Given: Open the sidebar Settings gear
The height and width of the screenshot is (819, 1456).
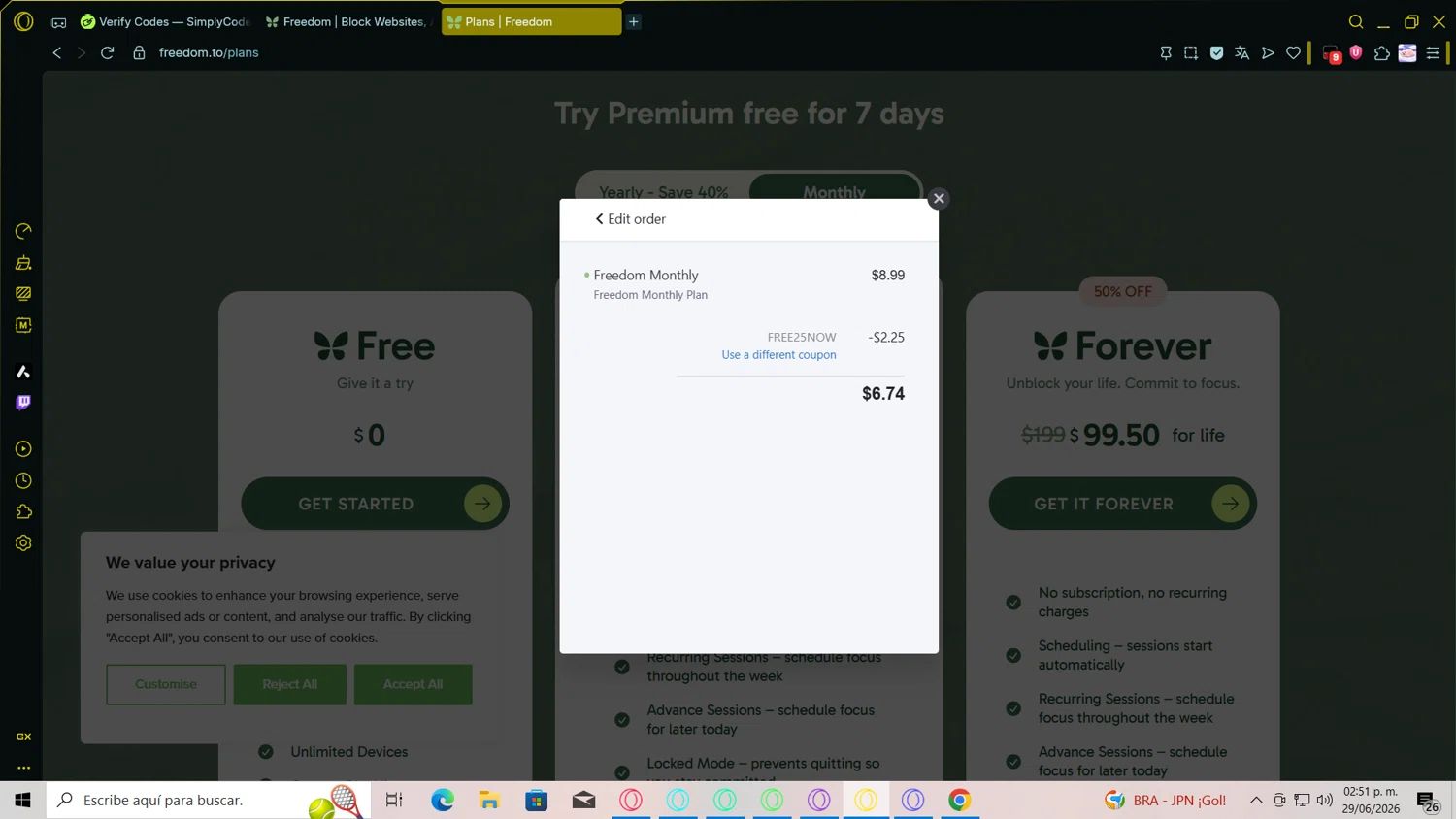Looking at the screenshot, I should [x=23, y=543].
